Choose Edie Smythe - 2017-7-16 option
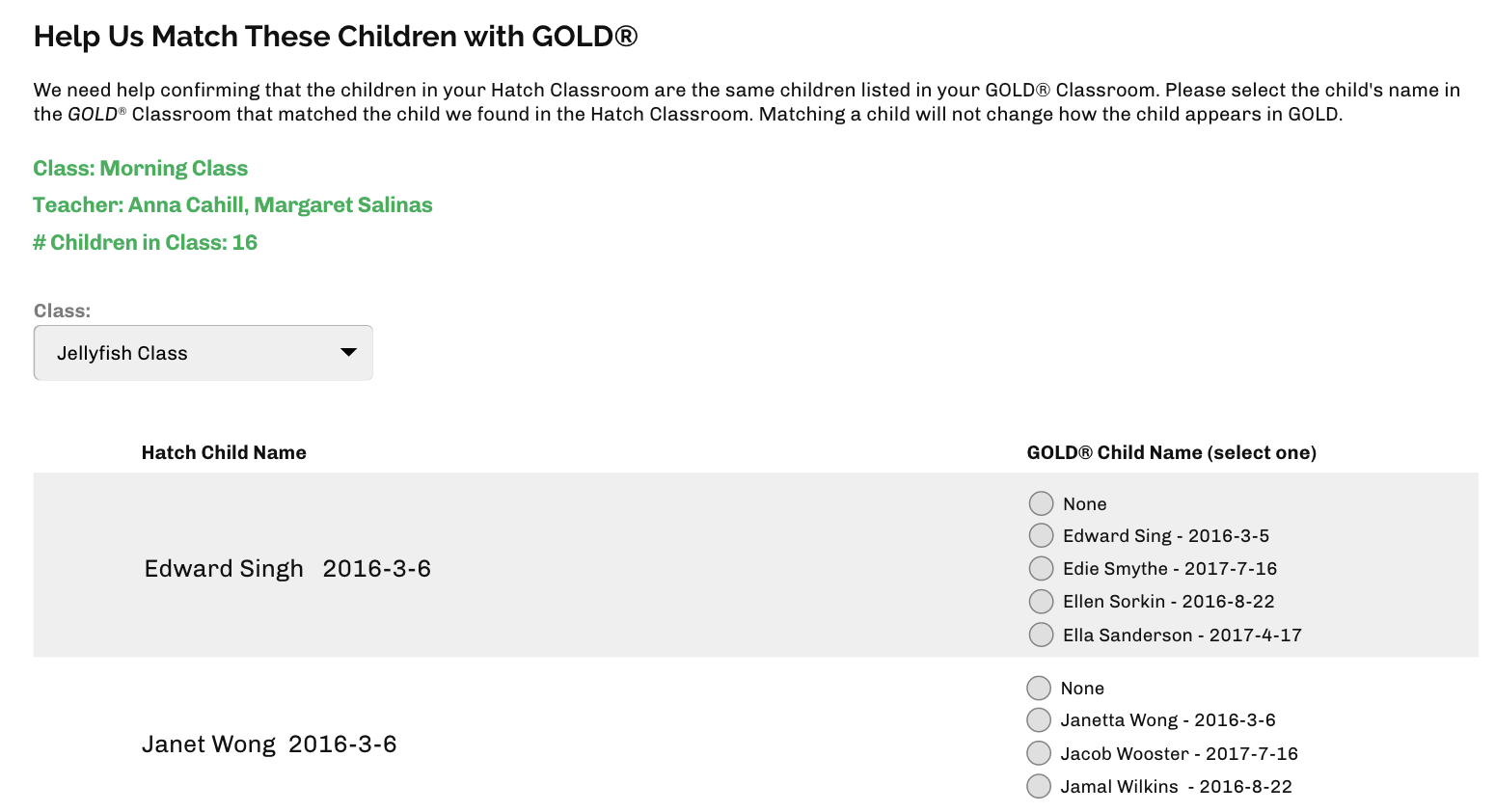 tap(1041, 568)
